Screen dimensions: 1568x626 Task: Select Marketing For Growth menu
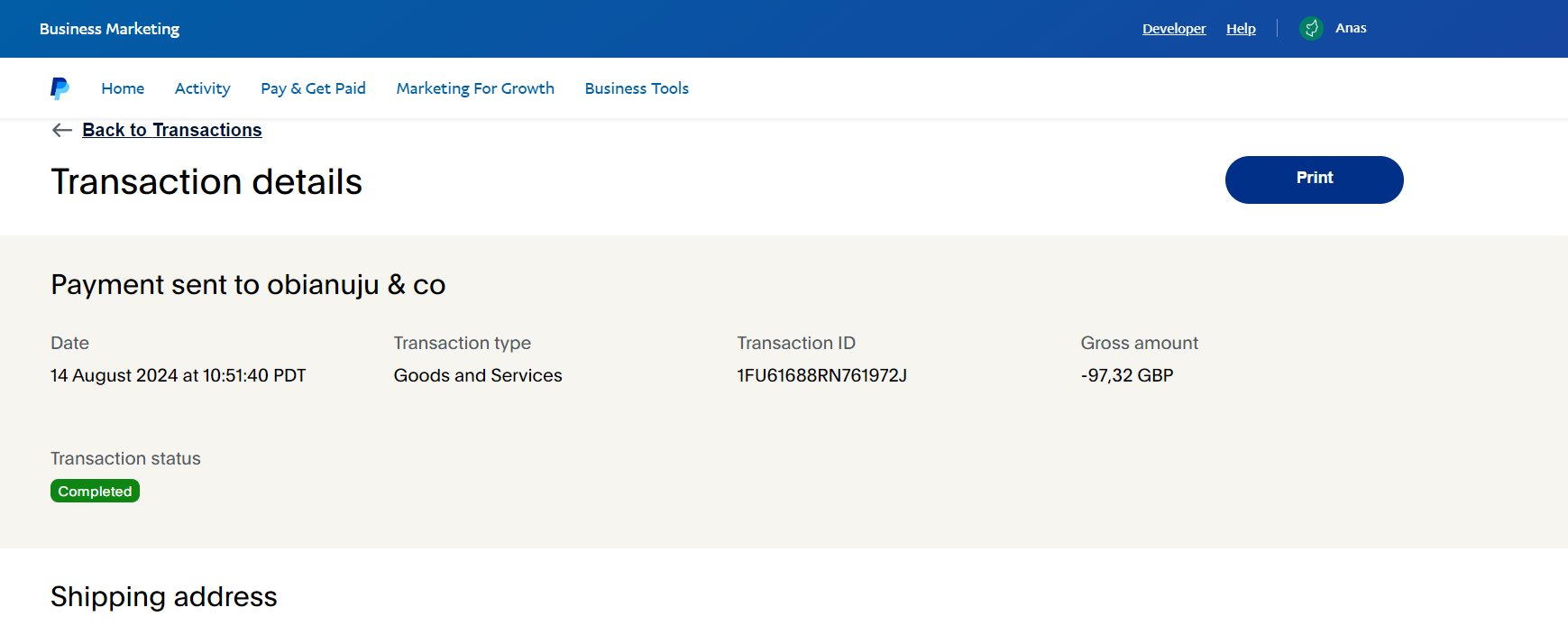[x=475, y=88]
